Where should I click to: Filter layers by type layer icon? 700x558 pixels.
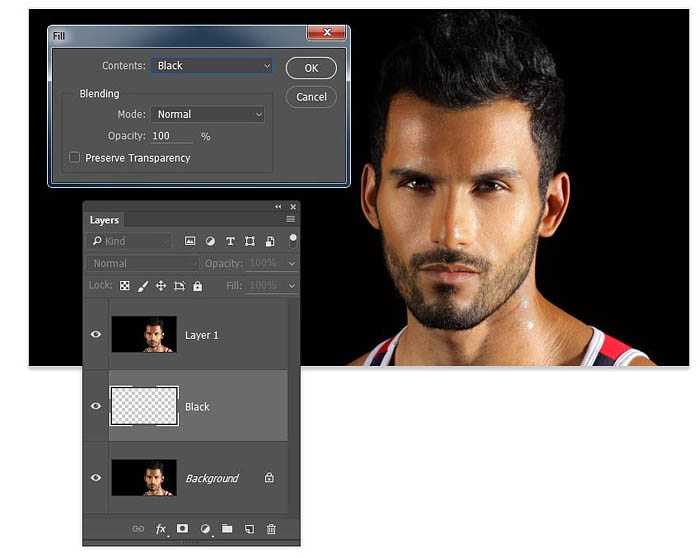coord(230,242)
